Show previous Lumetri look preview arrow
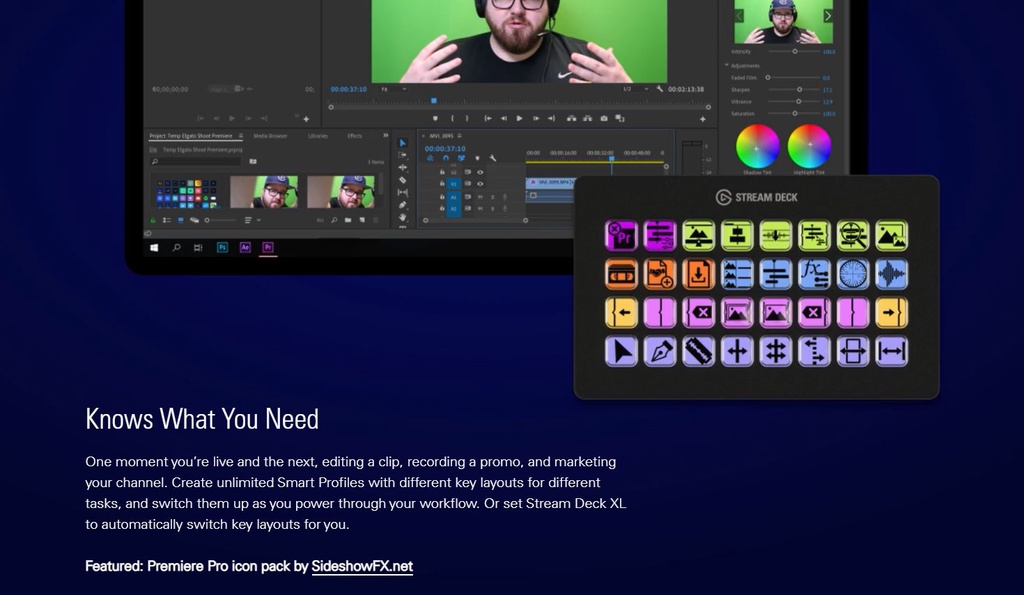The width and height of the screenshot is (1024, 595). point(739,16)
